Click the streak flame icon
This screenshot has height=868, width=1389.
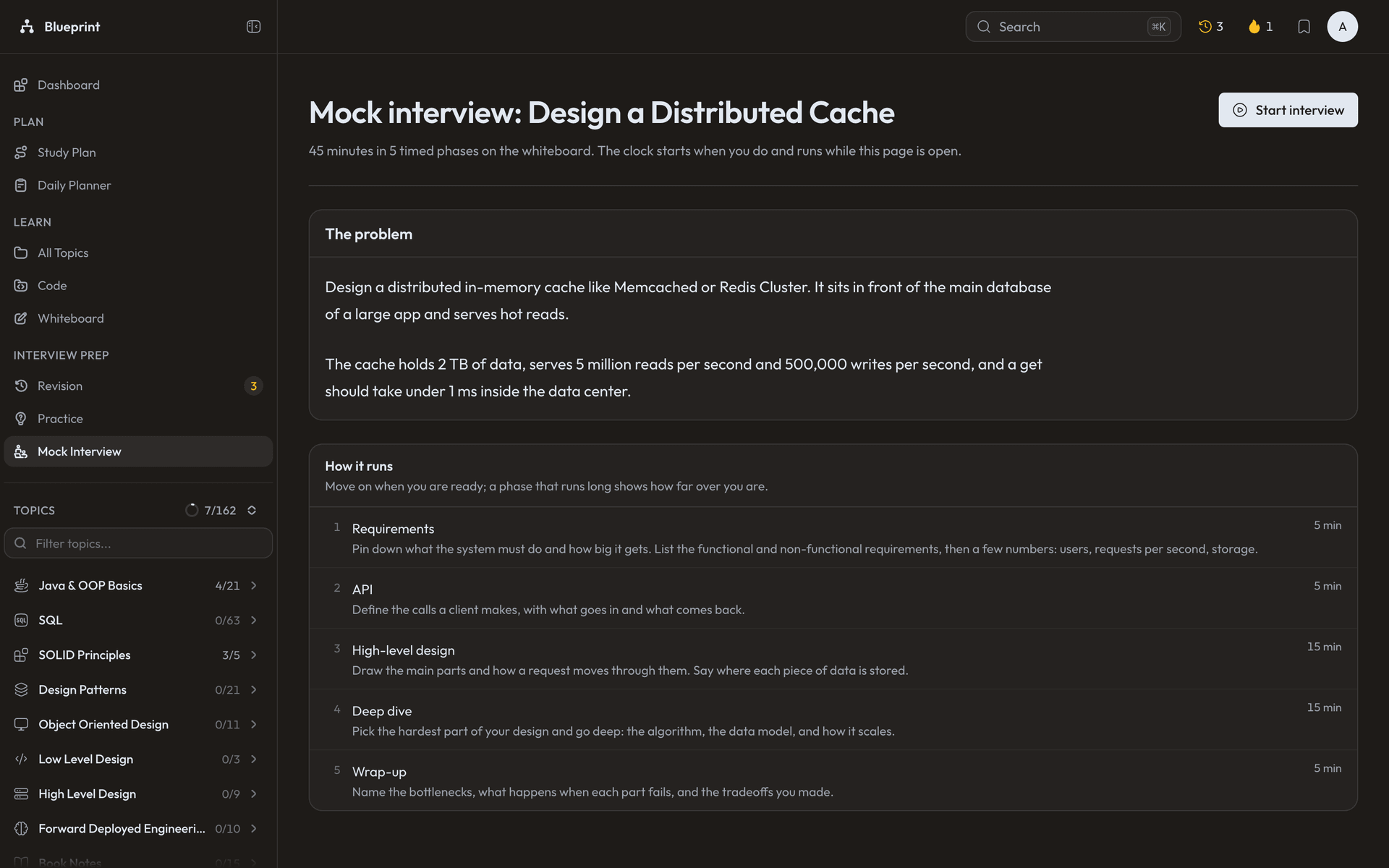pyautogui.click(x=1254, y=27)
